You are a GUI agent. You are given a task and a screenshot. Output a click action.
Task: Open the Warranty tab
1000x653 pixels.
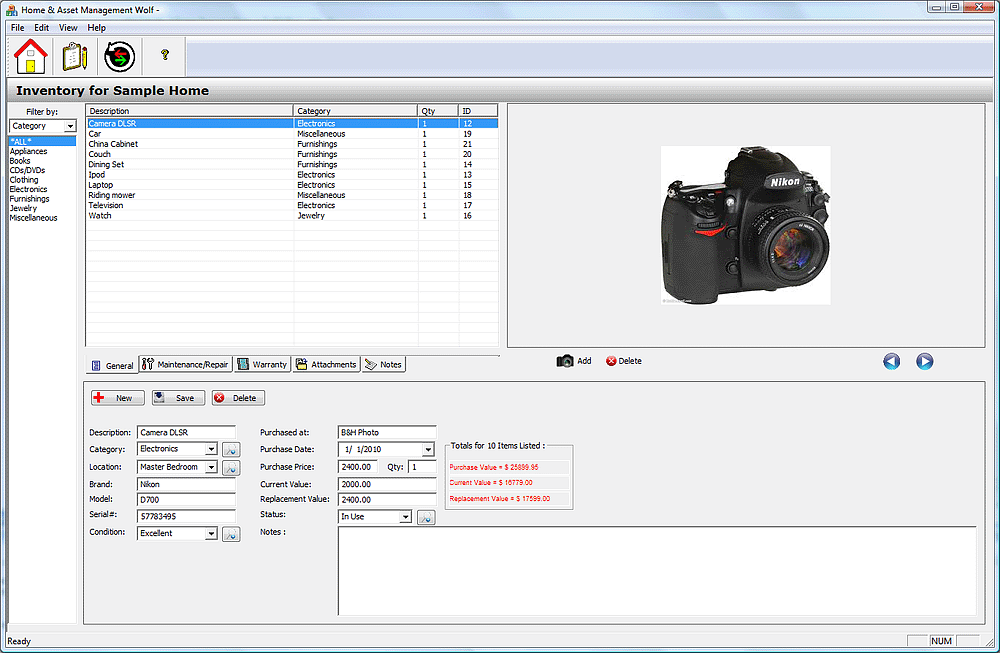click(x=262, y=364)
